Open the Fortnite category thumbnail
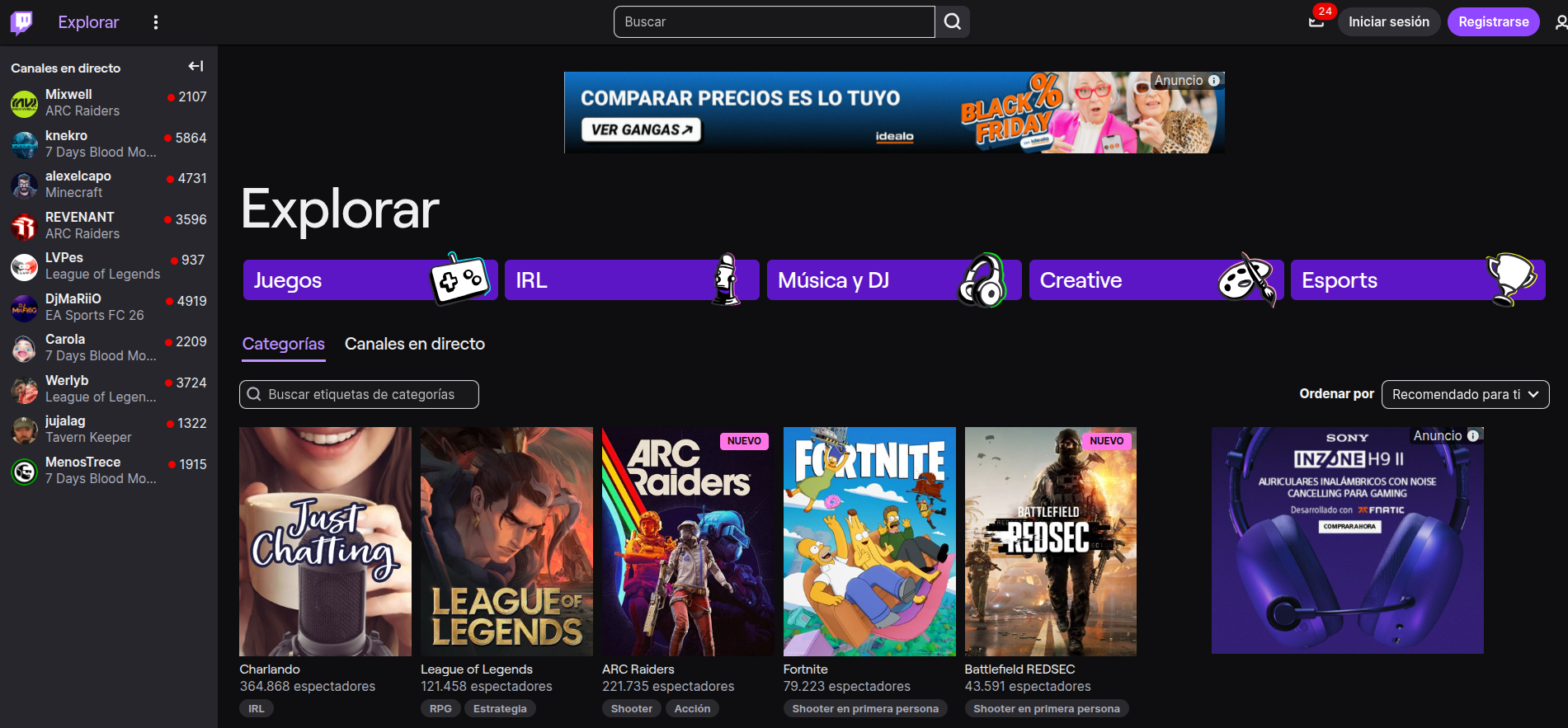Screen dimensions: 1568x728 click(869, 541)
